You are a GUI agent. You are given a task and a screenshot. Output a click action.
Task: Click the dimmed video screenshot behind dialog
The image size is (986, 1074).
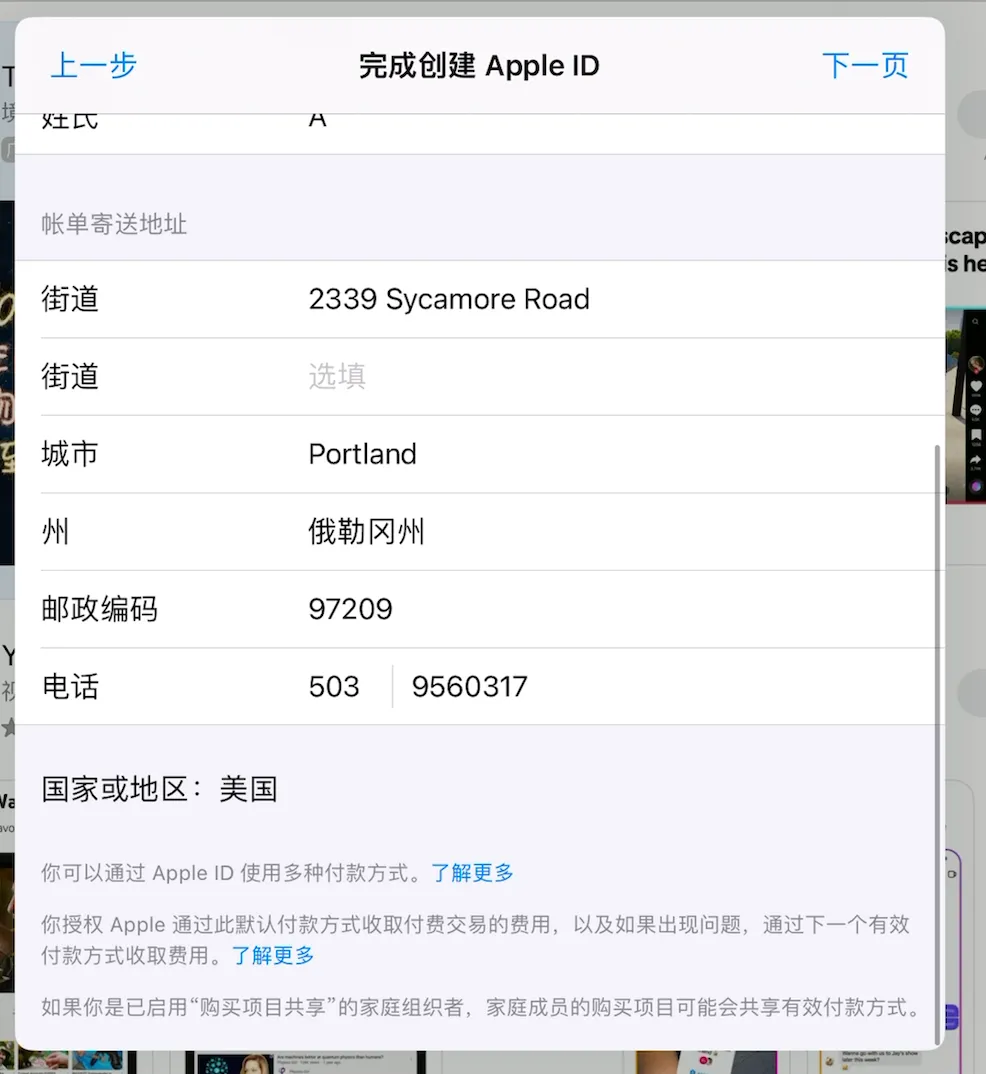pos(965,400)
